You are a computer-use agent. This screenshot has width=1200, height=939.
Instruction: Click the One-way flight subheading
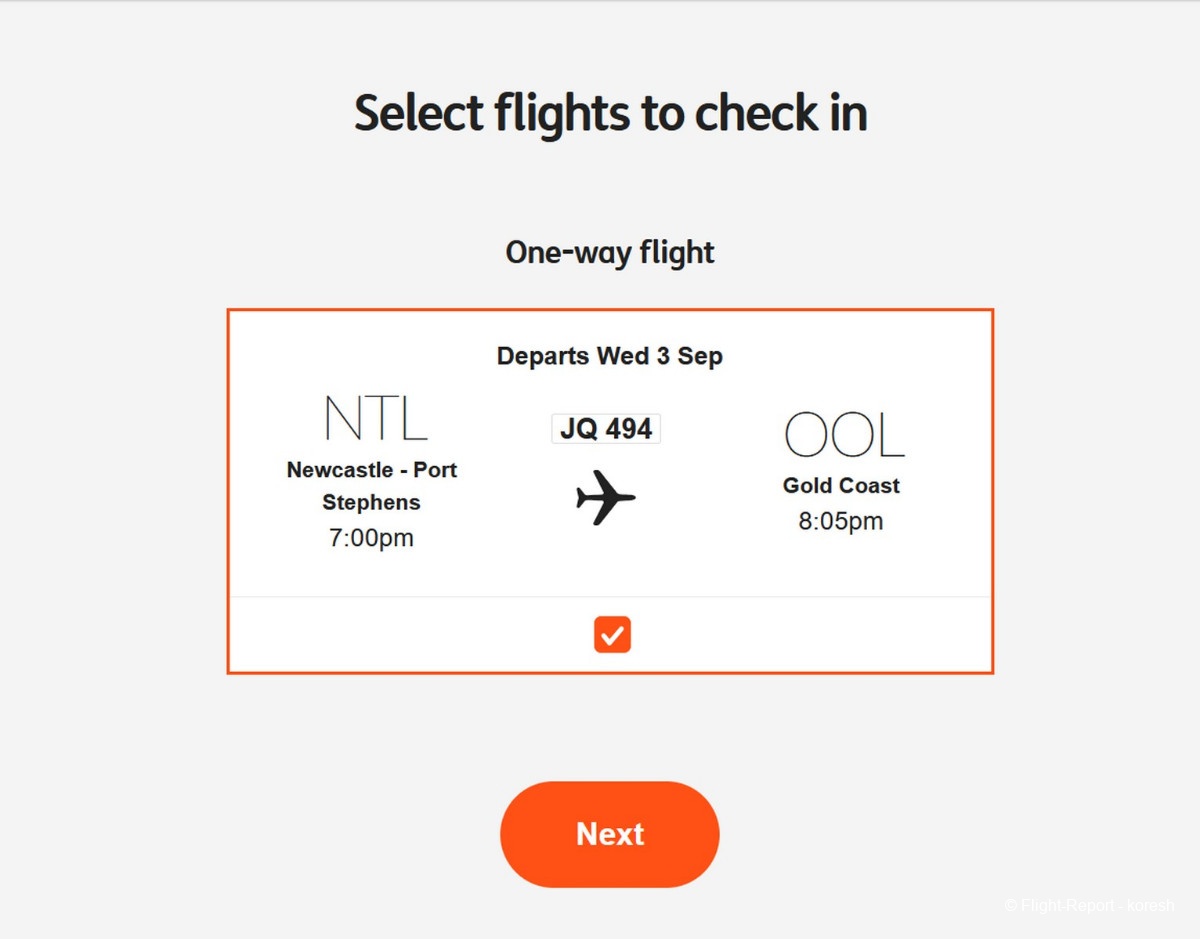[610, 252]
